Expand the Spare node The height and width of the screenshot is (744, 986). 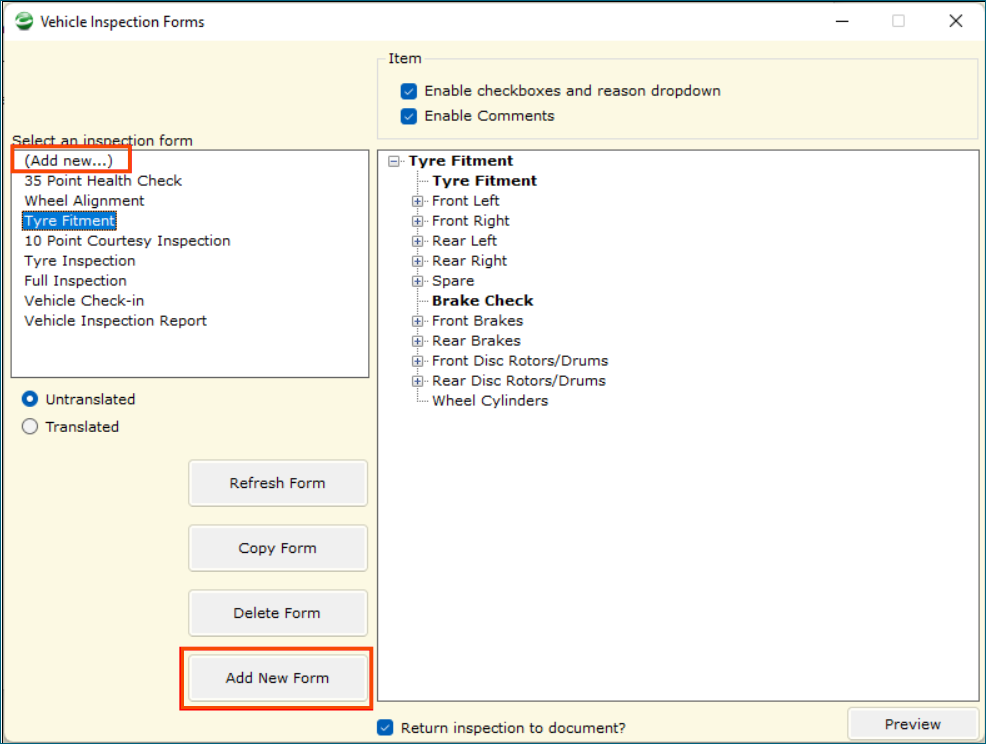coord(418,281)
